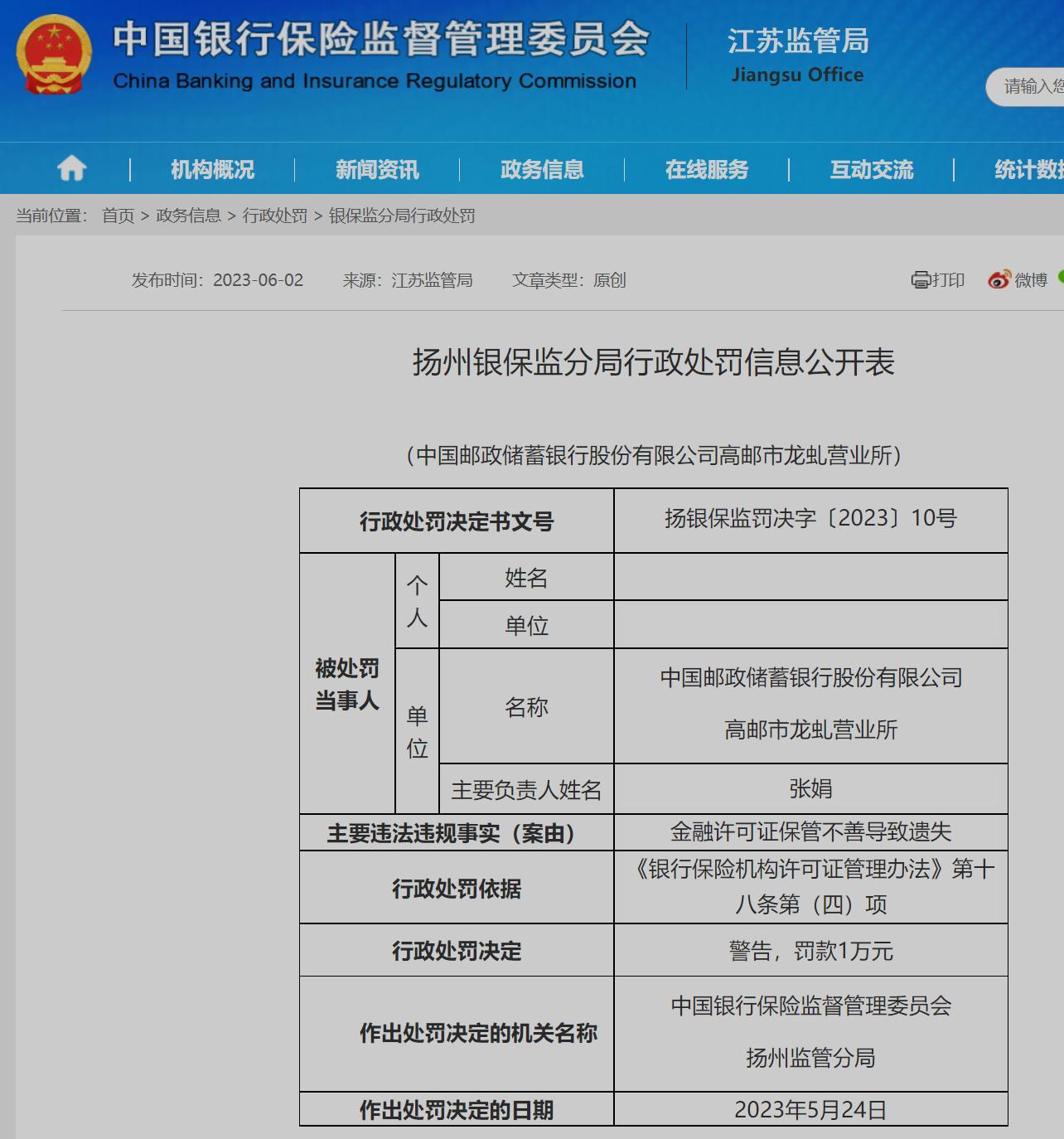
Task: Click the 江苏监管局 office title
Action: [798, 41]
